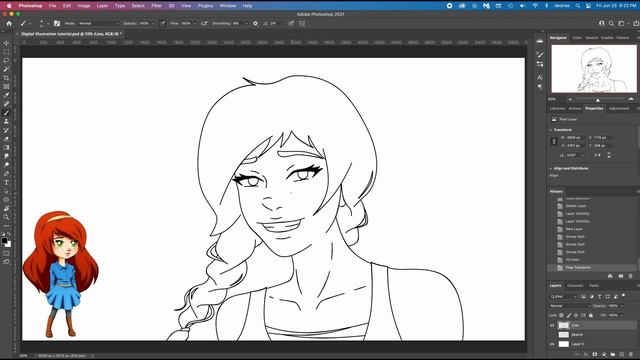The image size is (640, 360).
Task: Select the Move tool
Action: (x=6, y=43)
